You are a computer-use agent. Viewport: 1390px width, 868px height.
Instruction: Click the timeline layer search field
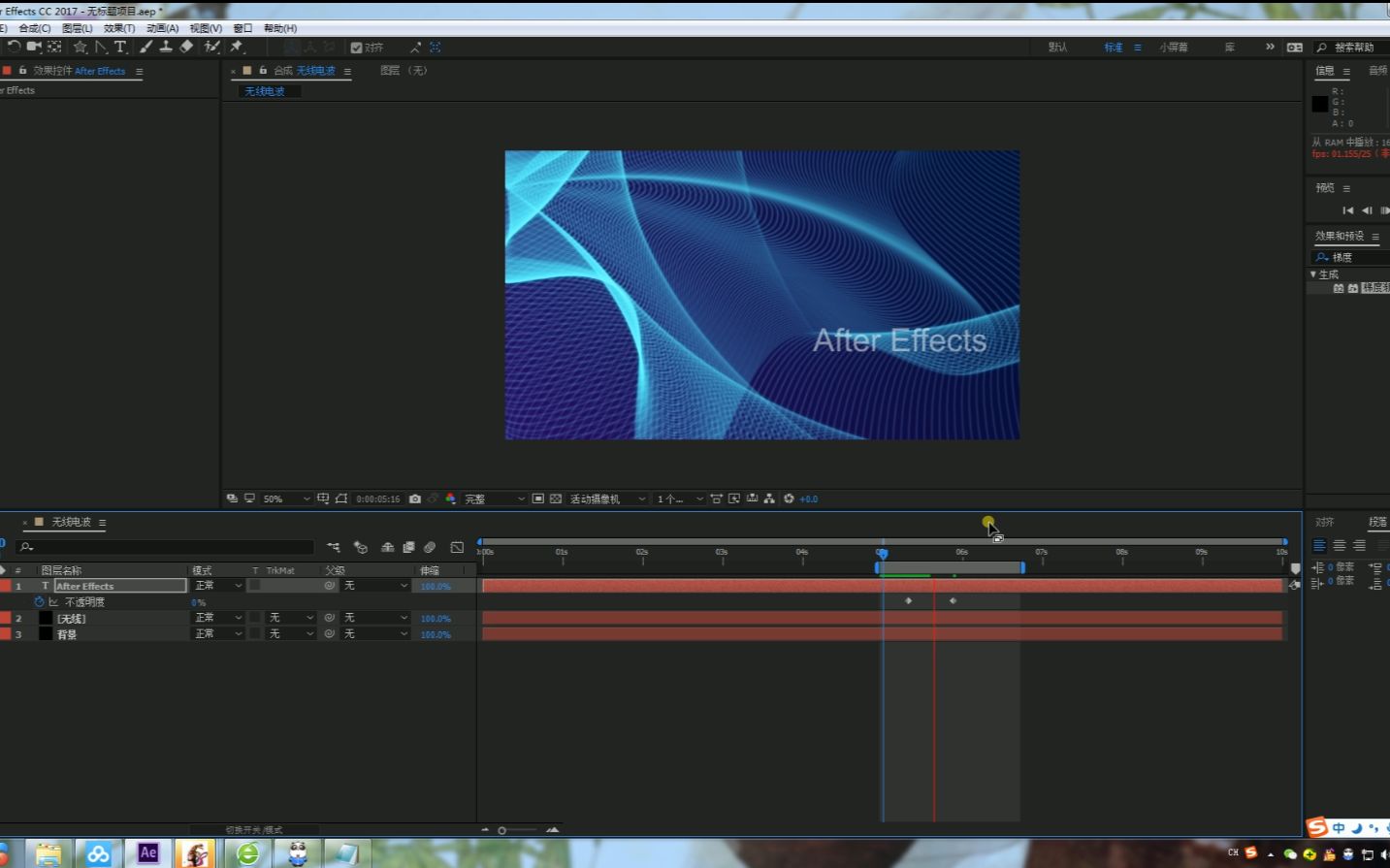coord(165,547)
